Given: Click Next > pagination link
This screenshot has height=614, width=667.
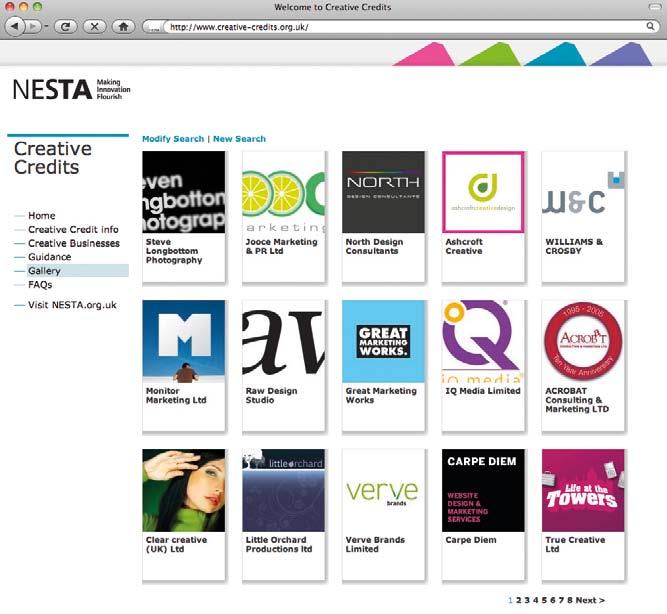Looking at the screenshot, I should tap(590, 600).
